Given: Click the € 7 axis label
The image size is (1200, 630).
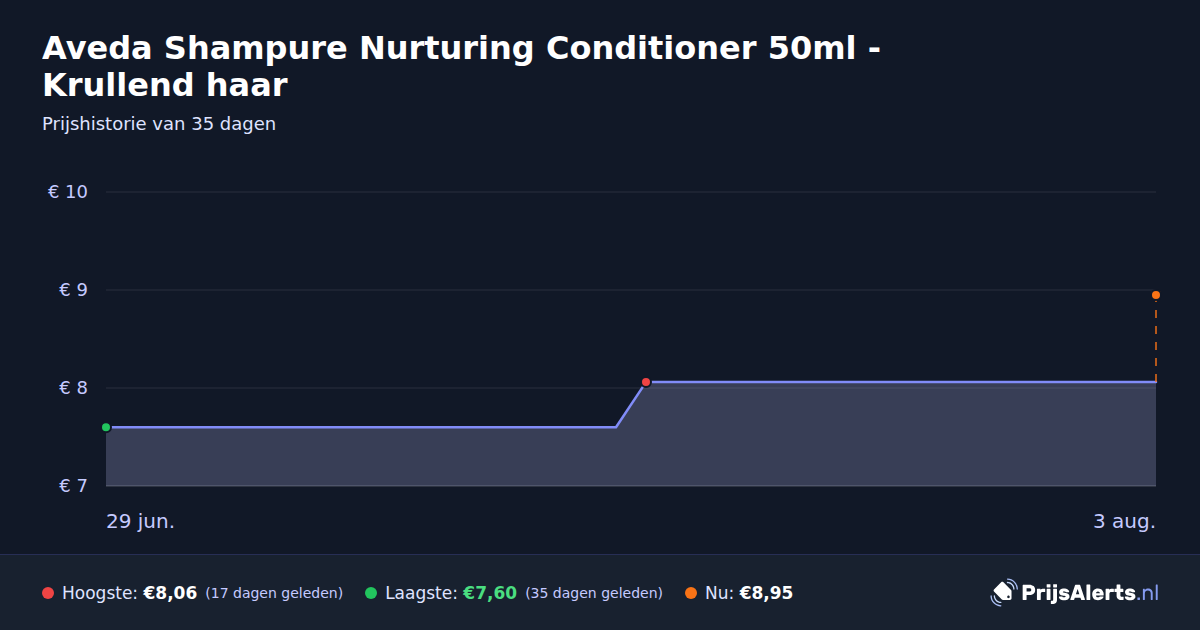Looking at the screenshot, I should [74, 486].
